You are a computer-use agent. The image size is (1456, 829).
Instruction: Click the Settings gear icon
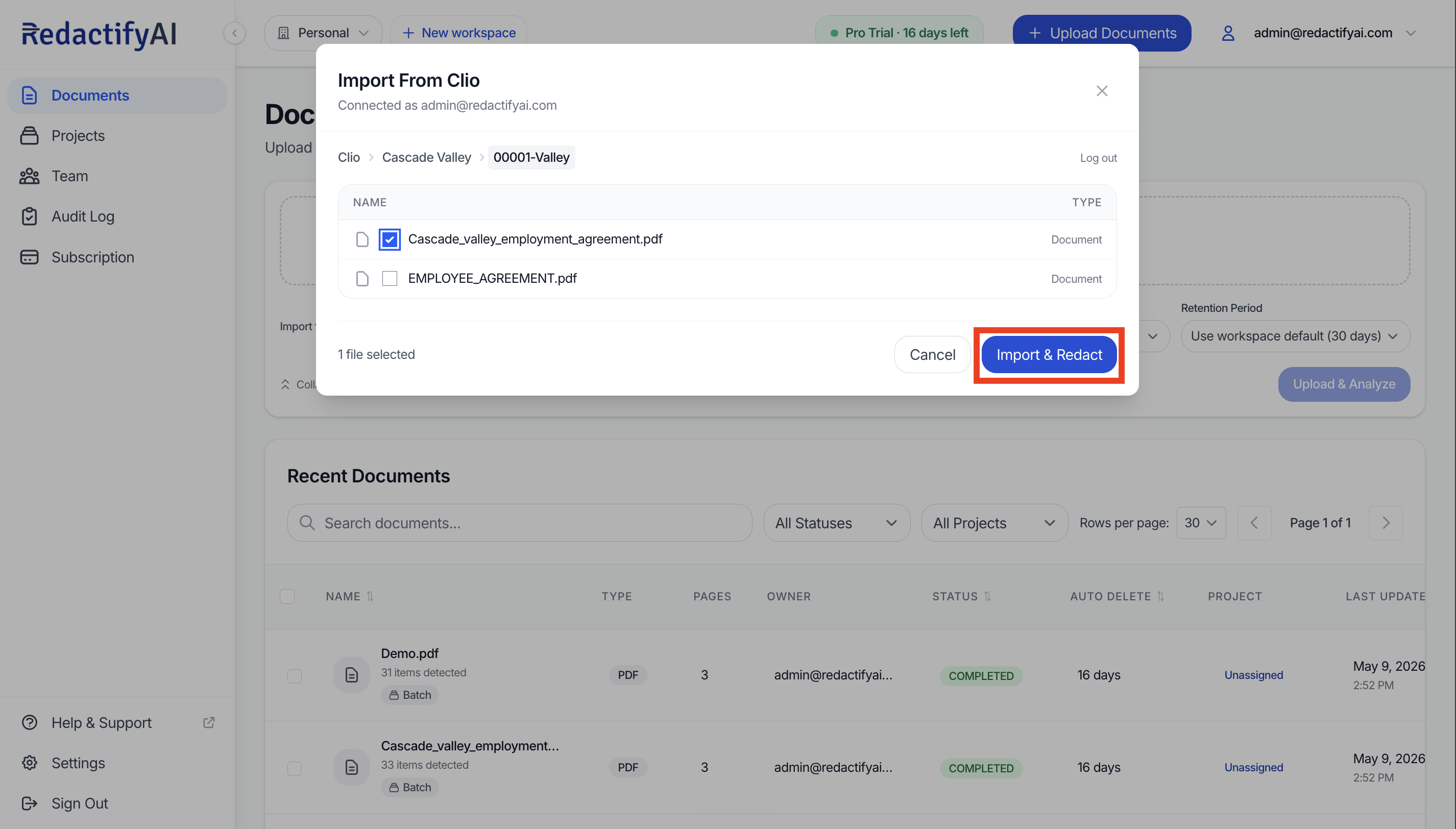[29, 763]
